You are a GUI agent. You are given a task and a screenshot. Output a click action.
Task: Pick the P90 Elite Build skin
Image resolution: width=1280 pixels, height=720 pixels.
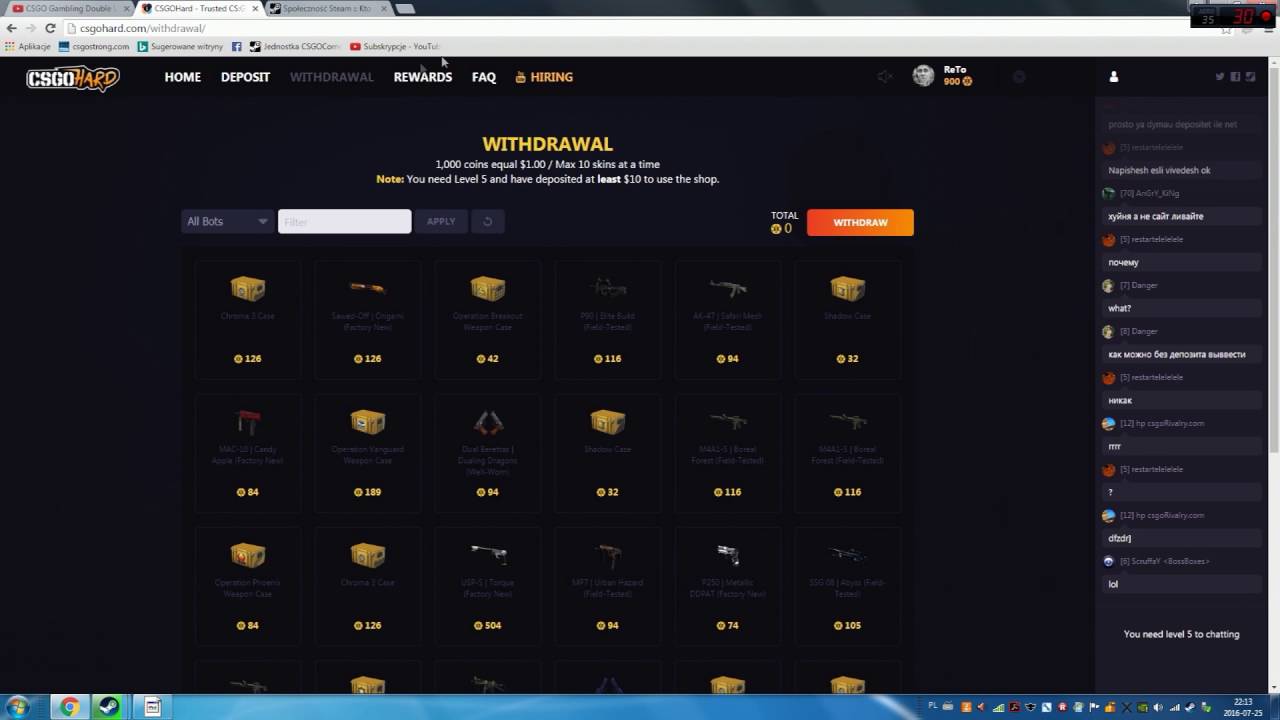(x=608, y=320)
